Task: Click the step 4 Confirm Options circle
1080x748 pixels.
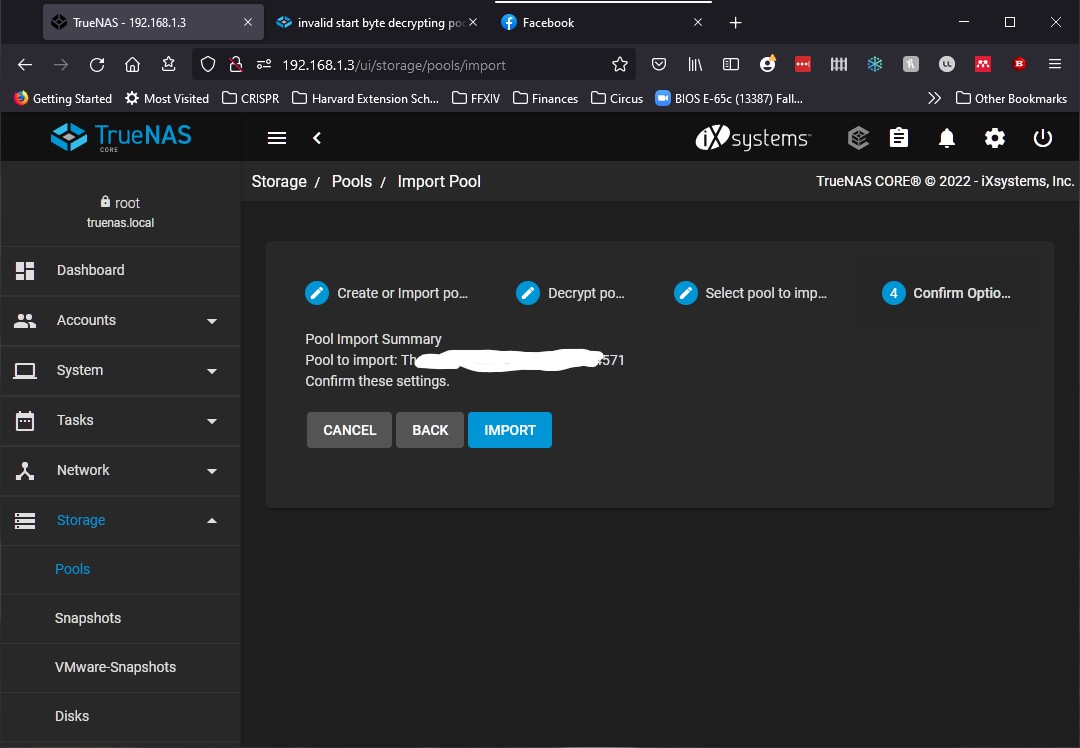Action: (x=893, y=293)
